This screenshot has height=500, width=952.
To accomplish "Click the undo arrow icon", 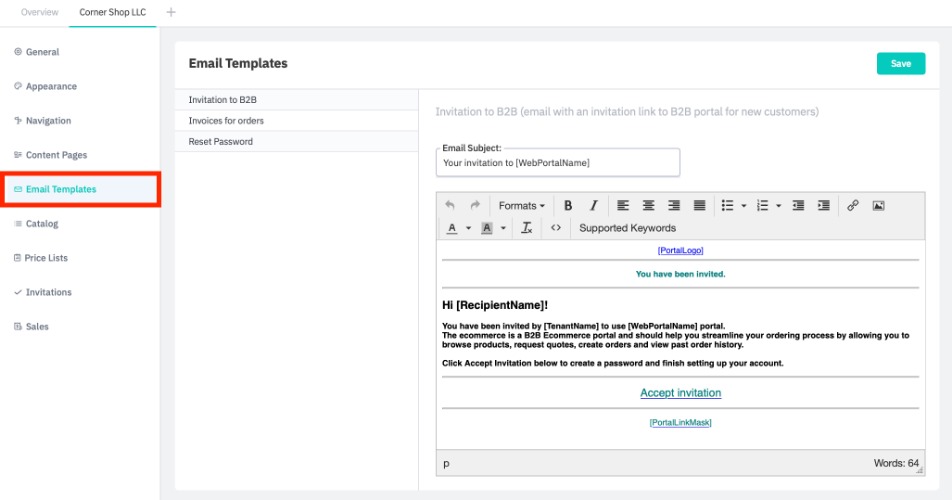I will click(450, 206).
